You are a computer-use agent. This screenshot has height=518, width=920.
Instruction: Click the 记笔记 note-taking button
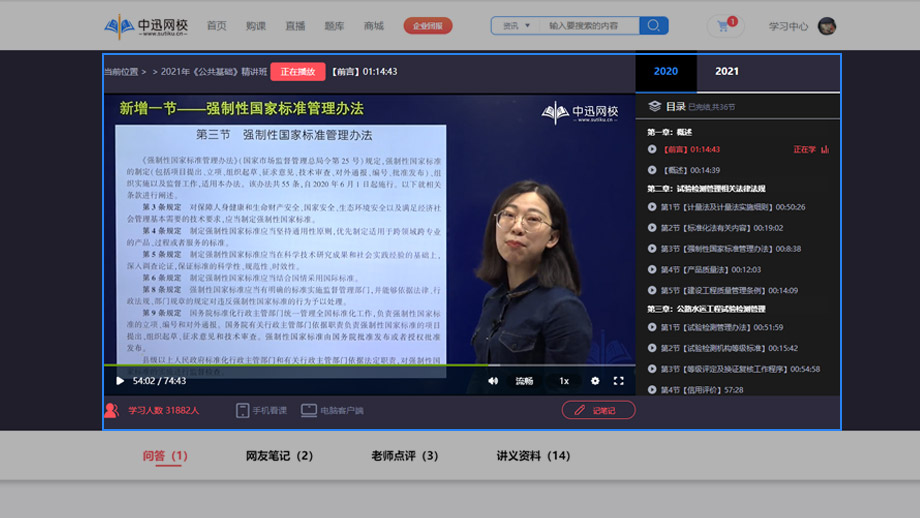click(x=598, y=410)
